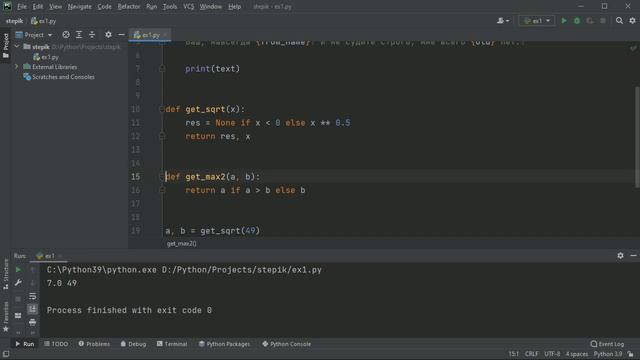Toggle soft-wrap in Run console
640x360 pixels.
pyautogui.click(x=33, y=296)
